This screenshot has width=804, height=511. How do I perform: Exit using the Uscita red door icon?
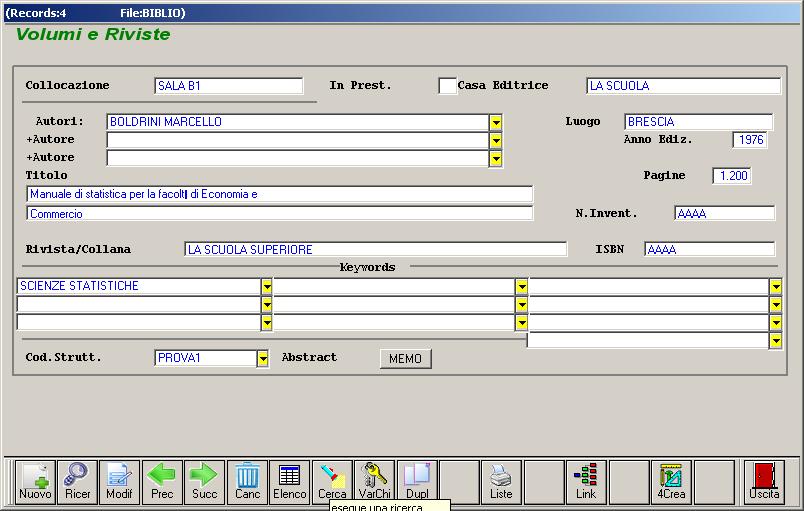(764, 482)
